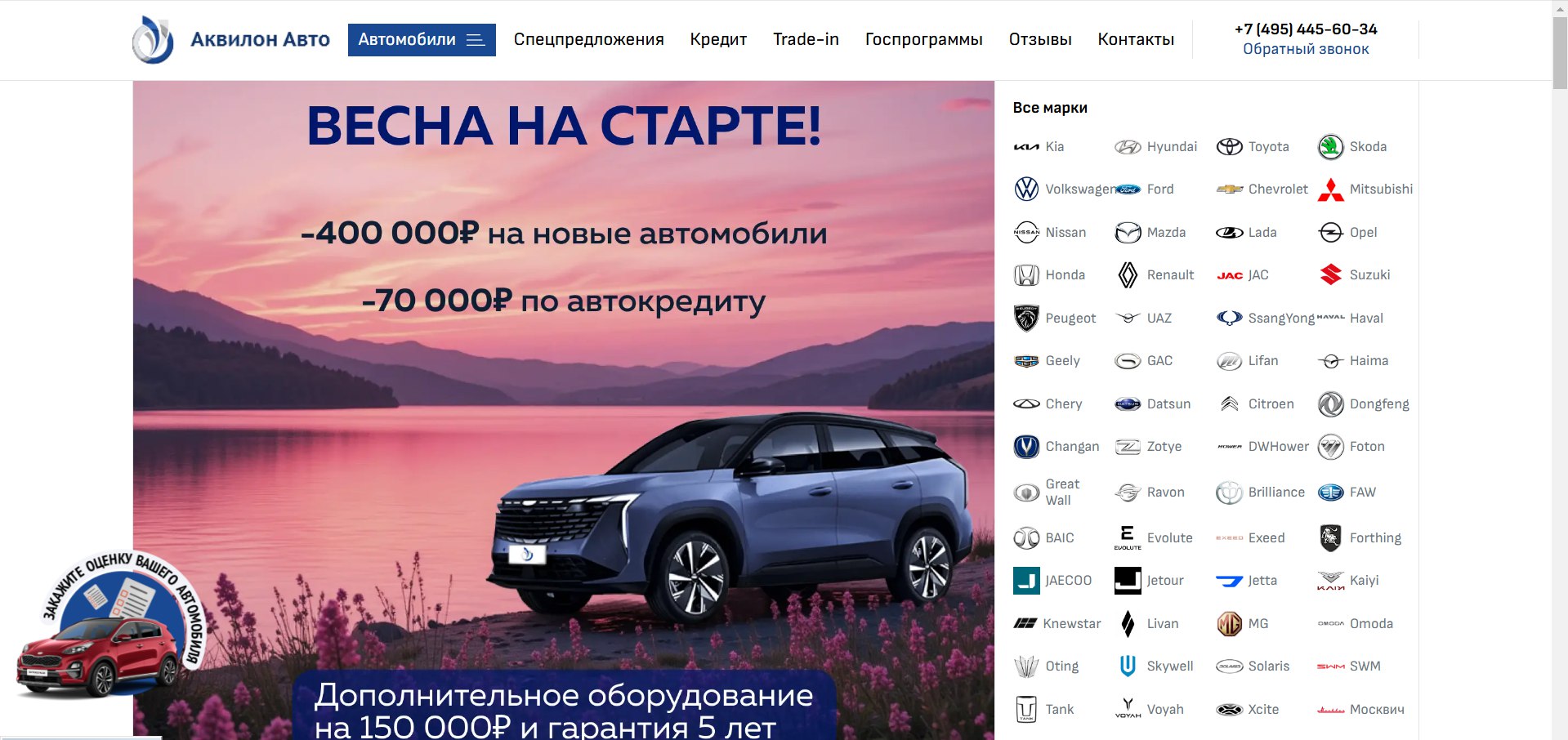Click the Kia logo icon
1568x740 pixels.
[x=1026, y=147]
